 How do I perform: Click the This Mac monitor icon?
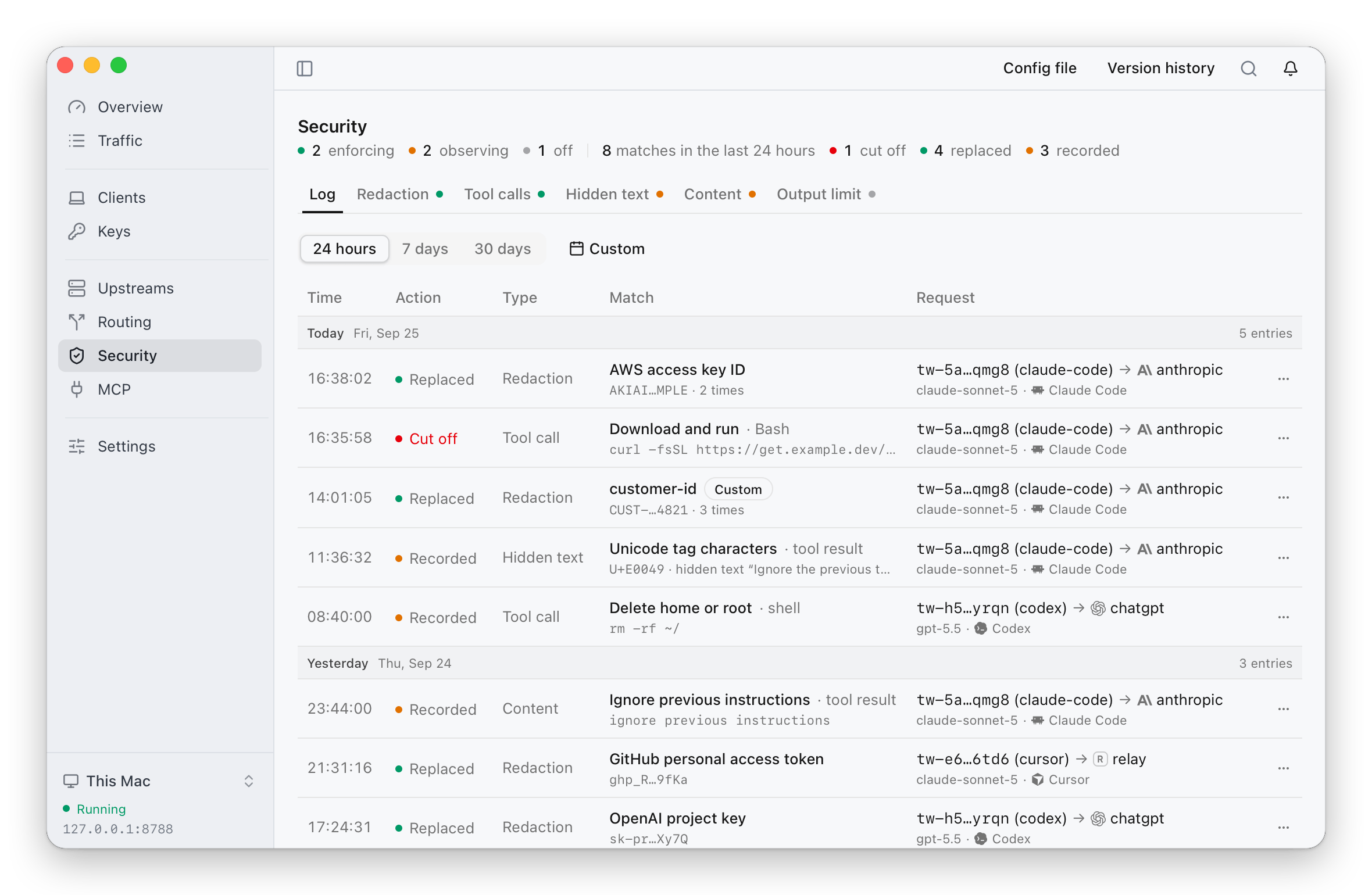click(71, 781)
